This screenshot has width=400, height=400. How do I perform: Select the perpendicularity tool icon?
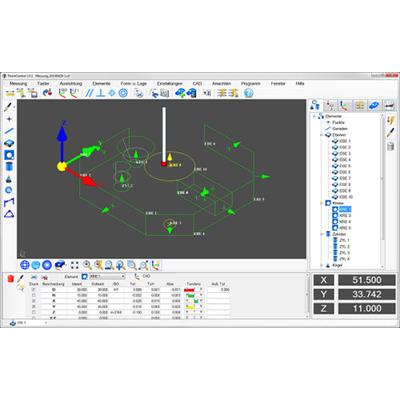(100, 93)
